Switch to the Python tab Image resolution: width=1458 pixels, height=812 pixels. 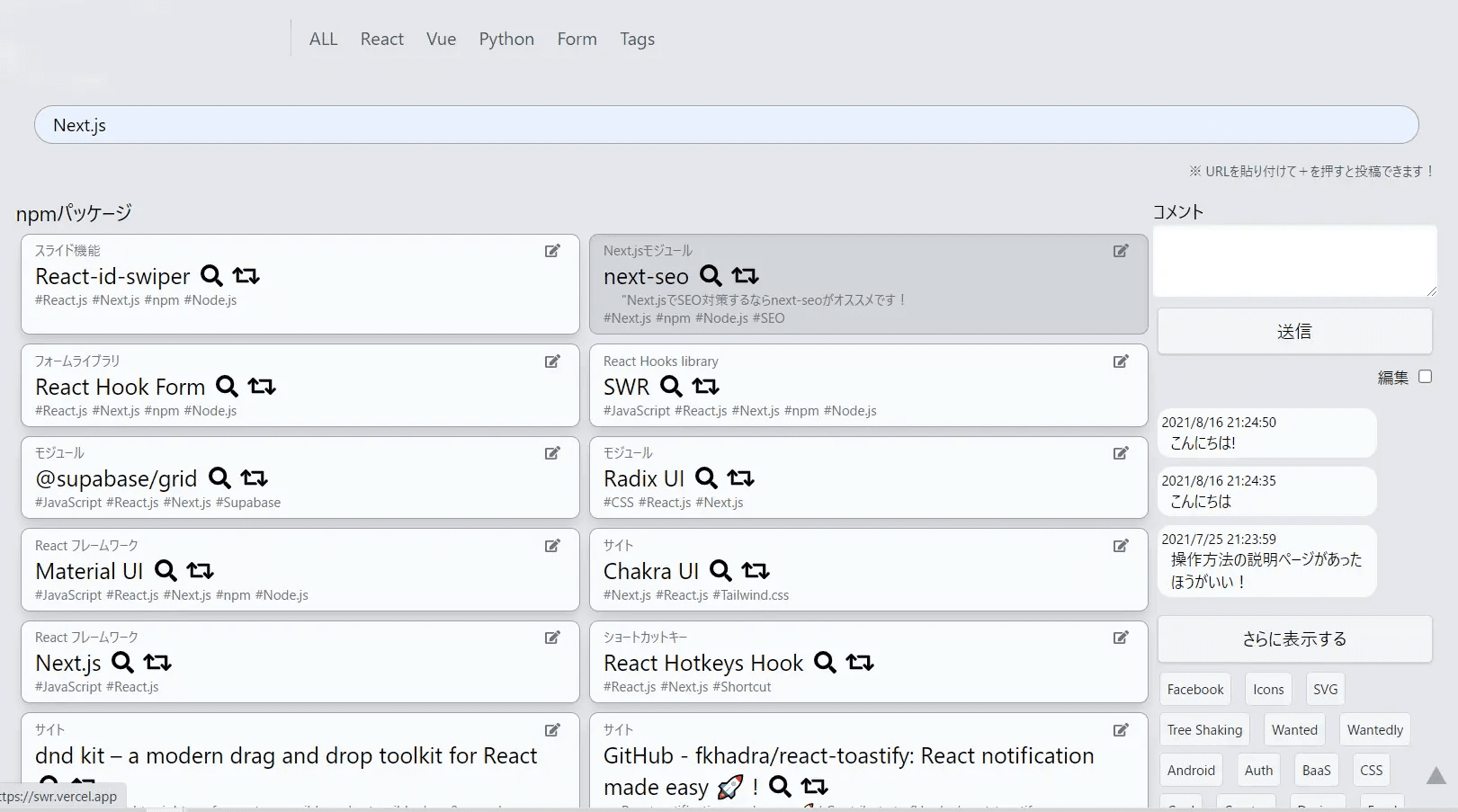pos(506,39)
